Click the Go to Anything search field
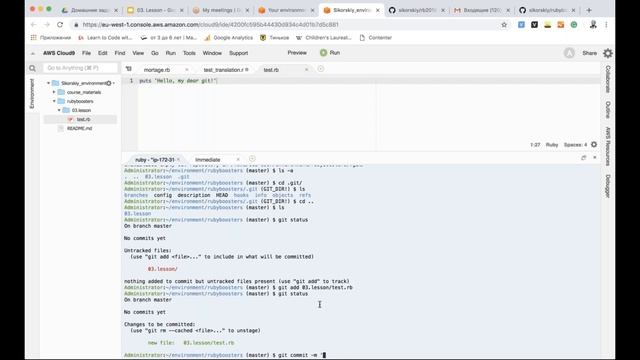The height and width of the screenshot is (360, 640). click(x=80, y=68)
